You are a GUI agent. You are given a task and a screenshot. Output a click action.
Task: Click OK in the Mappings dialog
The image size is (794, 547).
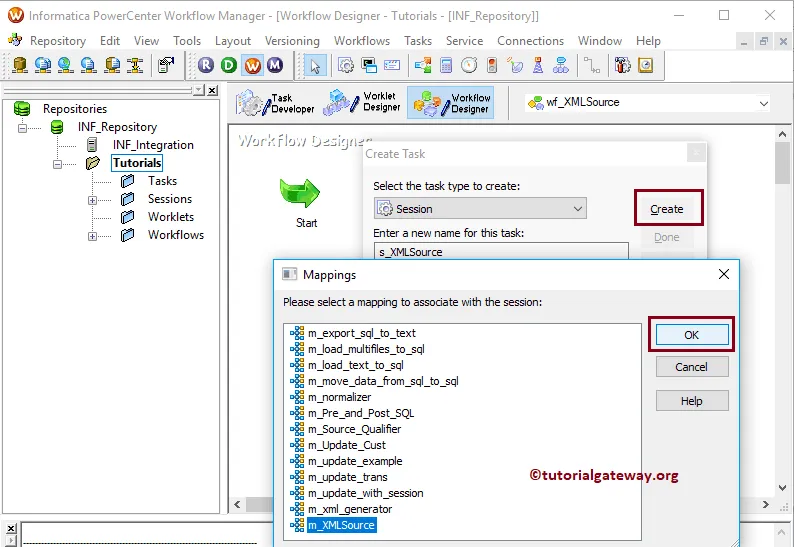click(692, 335)
